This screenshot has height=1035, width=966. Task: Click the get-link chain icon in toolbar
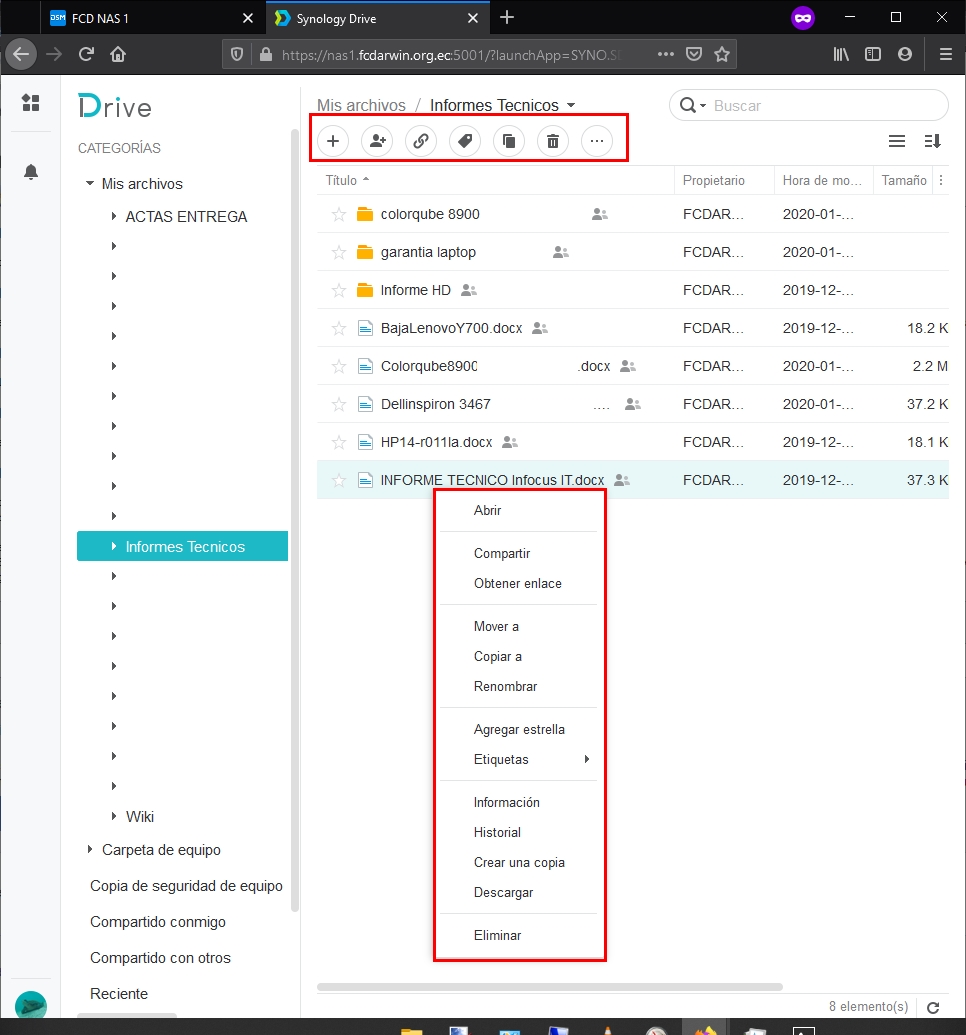[421, 141]
